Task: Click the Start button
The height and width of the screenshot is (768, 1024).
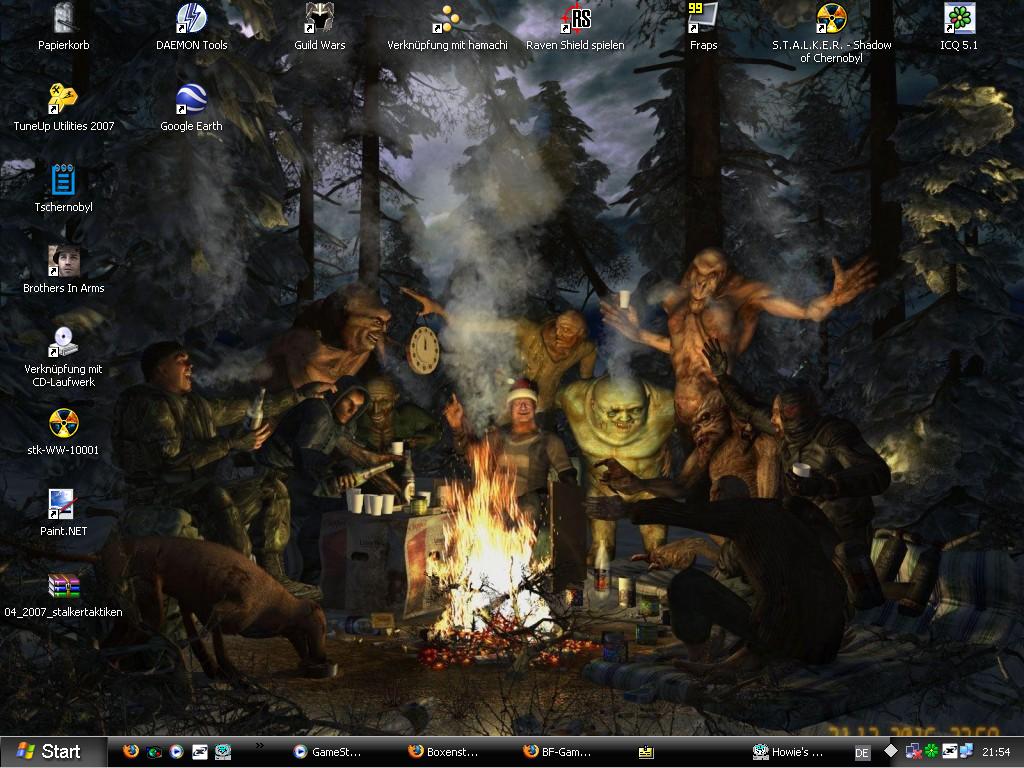Action: pos(53,752)
